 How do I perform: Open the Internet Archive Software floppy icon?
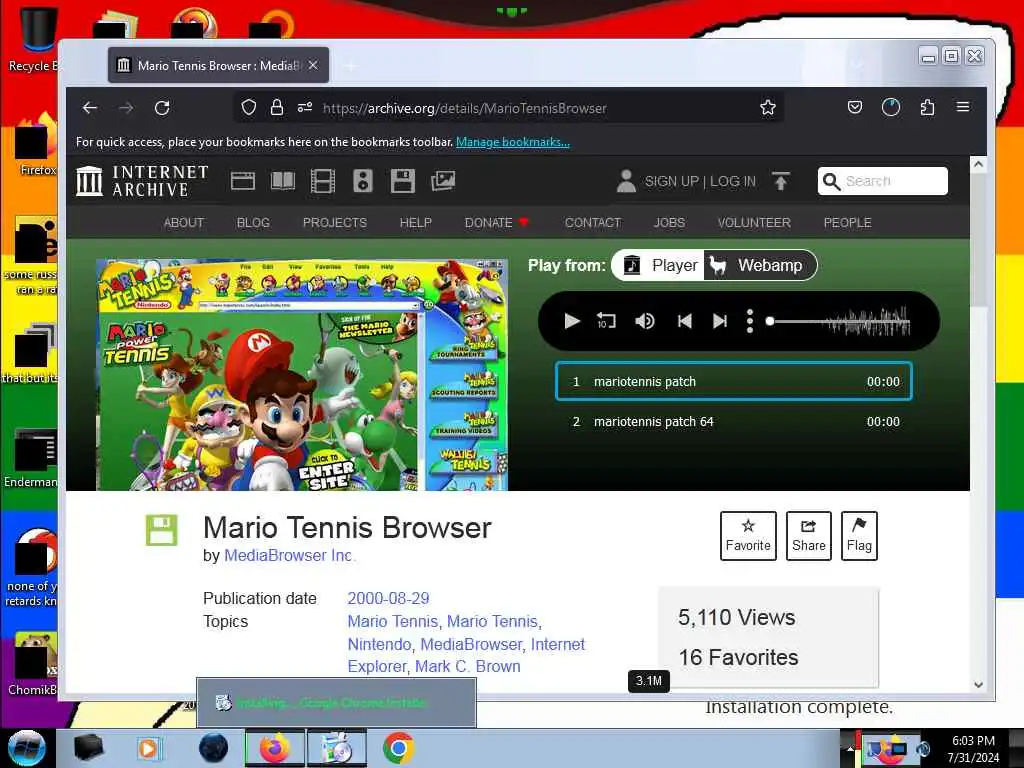pyautogui.click(x=403, y=181)
